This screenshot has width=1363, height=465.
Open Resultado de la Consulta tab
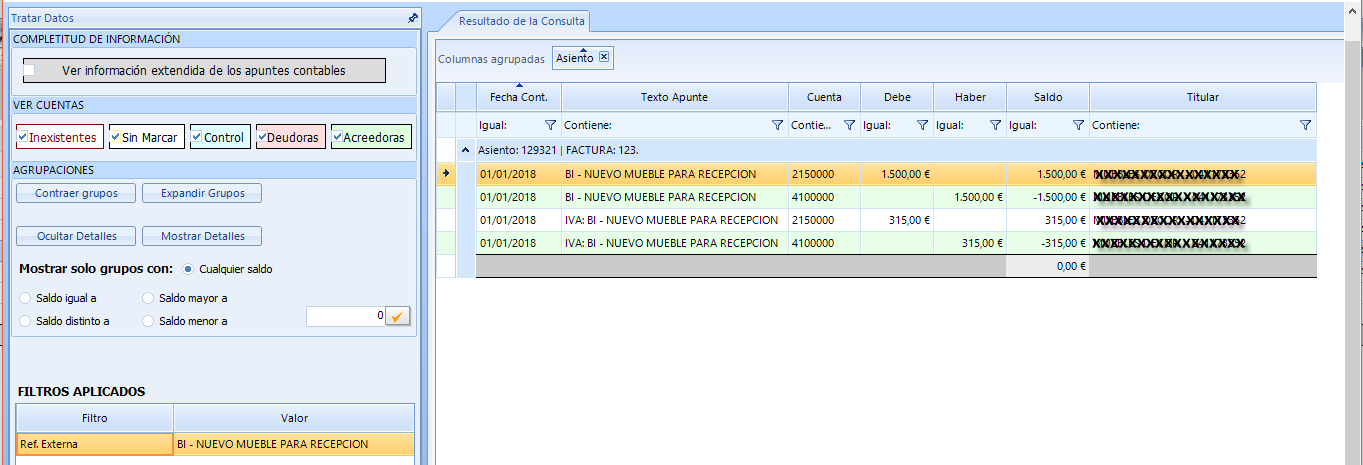tap(521, 20)
